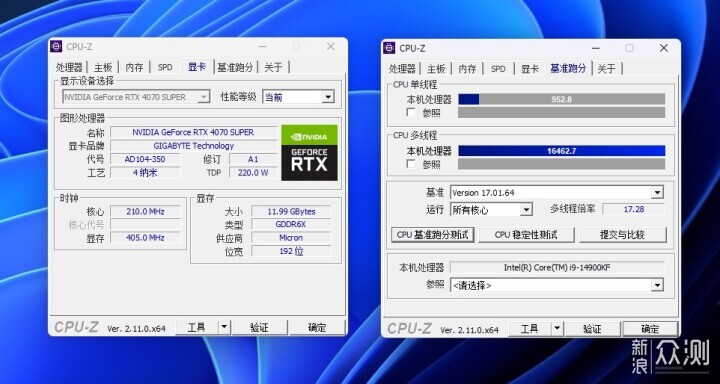Click the 工艺 4 纳米 field
This screenshot has height=384, width=720.
145,173
